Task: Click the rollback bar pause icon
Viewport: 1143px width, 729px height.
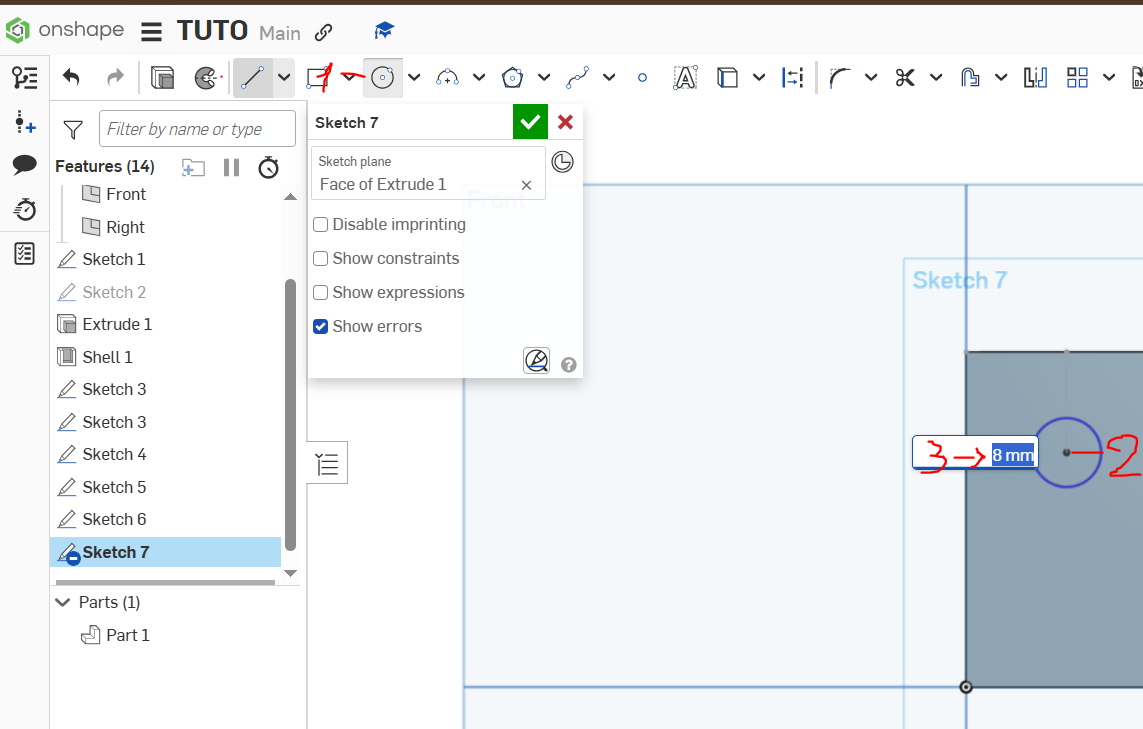Action: coord(232,168)
